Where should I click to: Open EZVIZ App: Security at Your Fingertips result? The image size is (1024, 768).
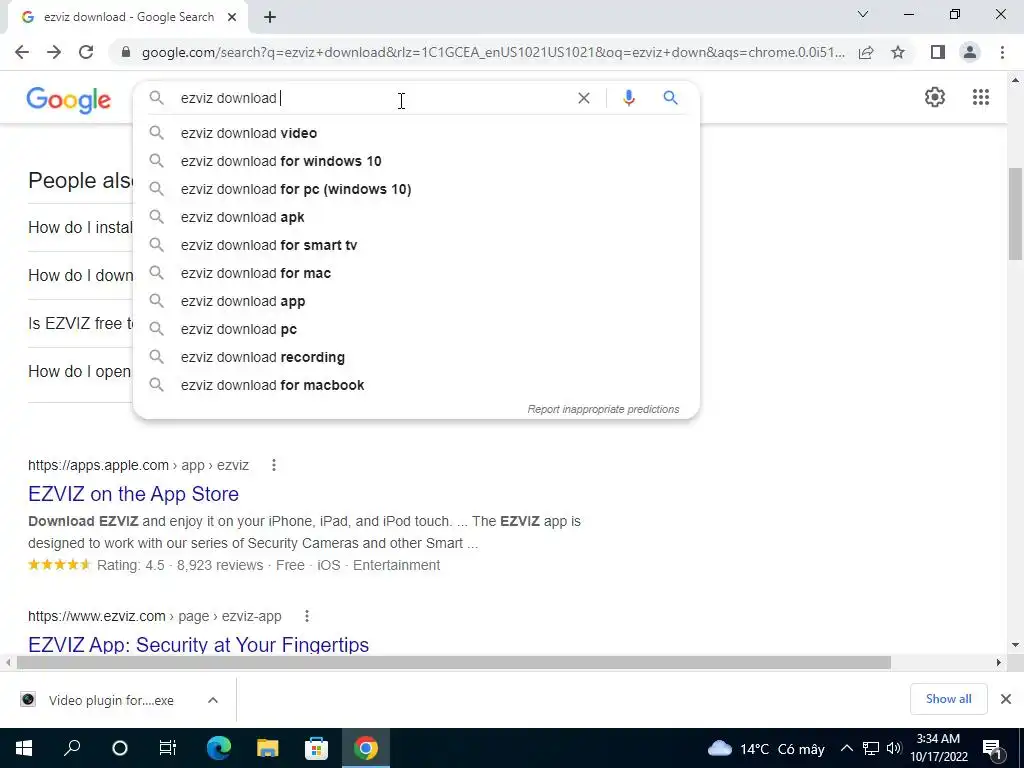199,645
